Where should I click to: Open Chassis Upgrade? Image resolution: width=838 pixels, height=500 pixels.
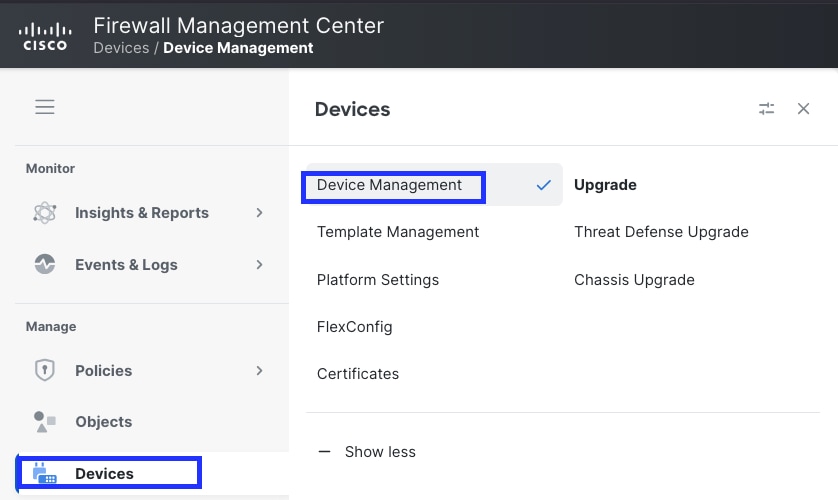click(634, 280)
